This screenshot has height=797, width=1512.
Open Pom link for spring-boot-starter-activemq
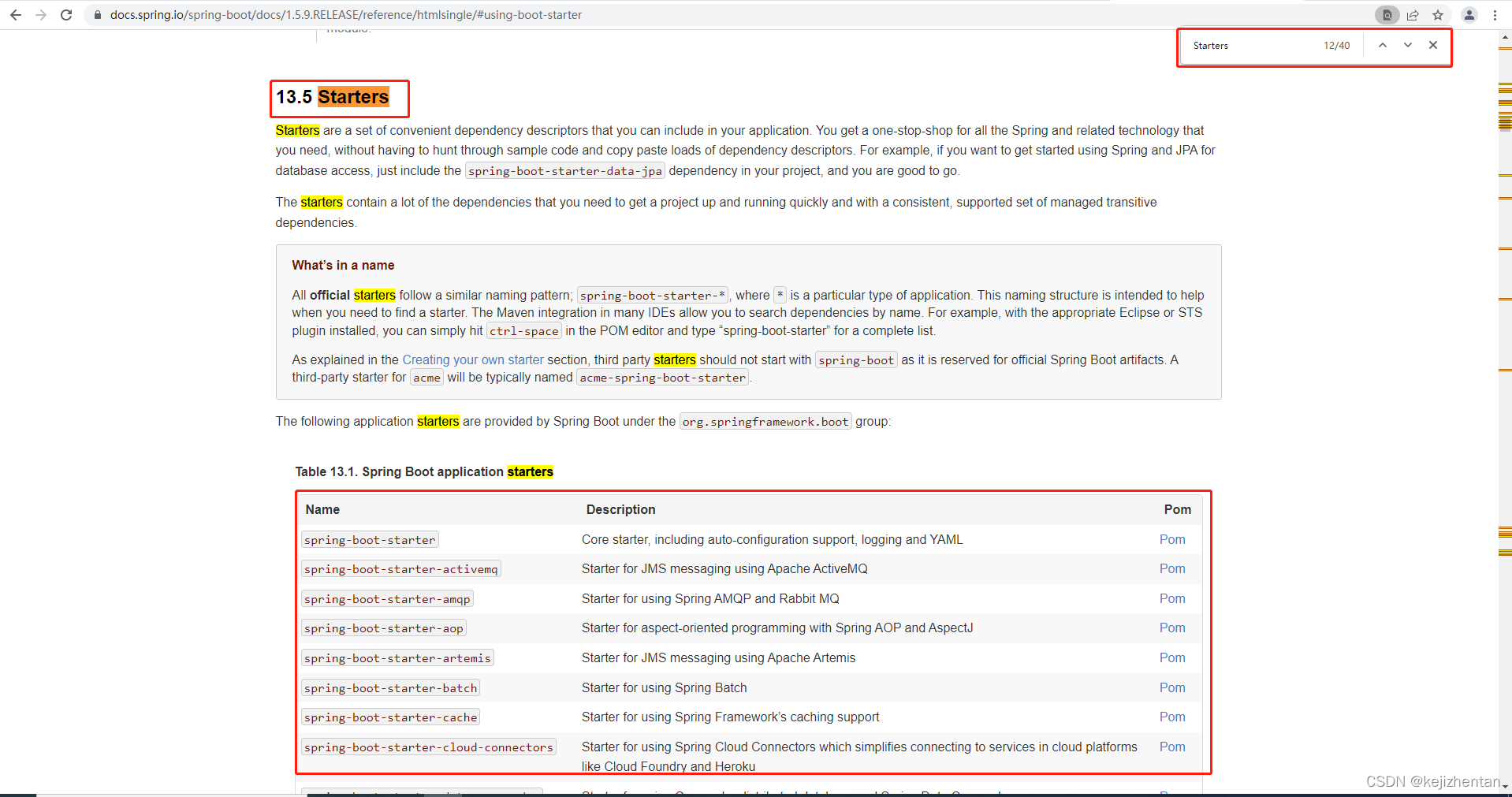tap(1172, 568)
